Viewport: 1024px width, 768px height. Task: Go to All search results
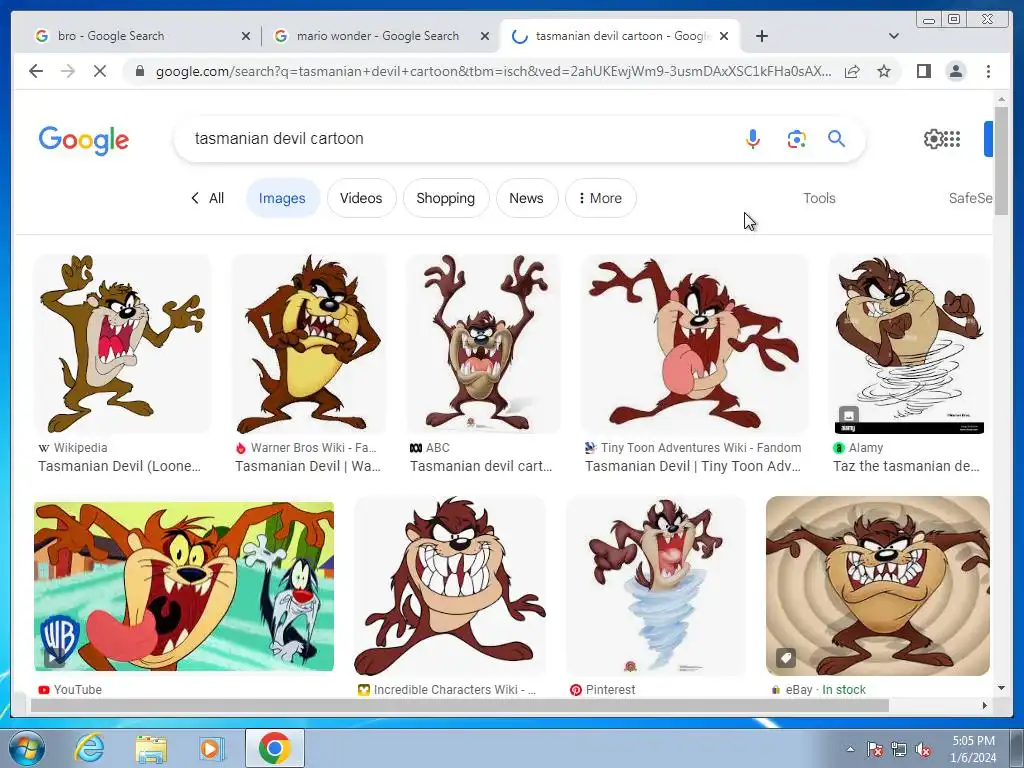coord(207,198)
